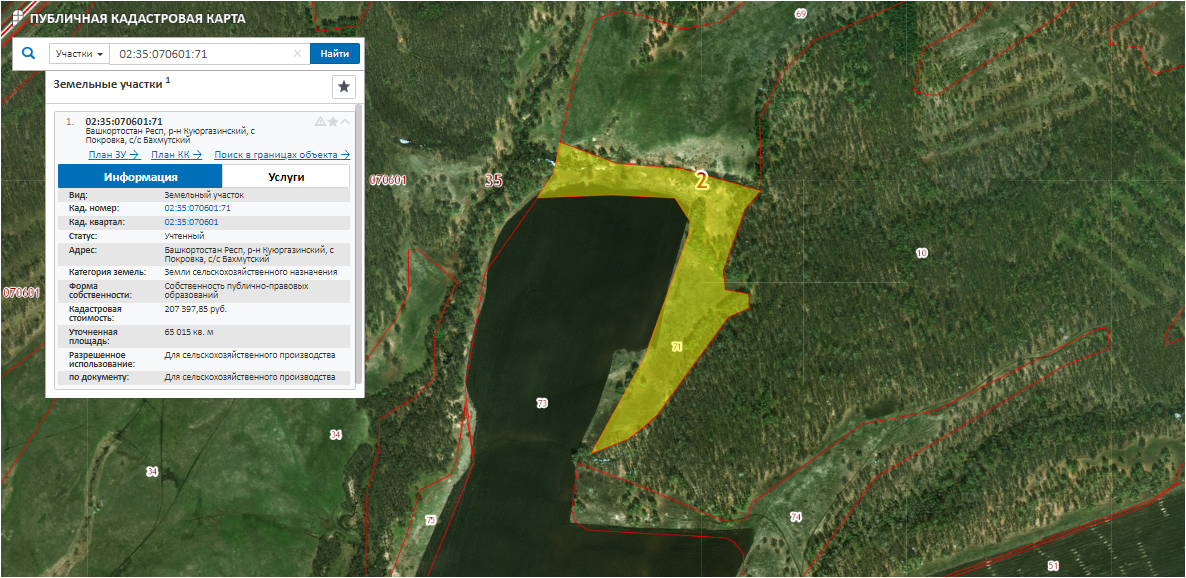Open the План КК link

point(176,155)
